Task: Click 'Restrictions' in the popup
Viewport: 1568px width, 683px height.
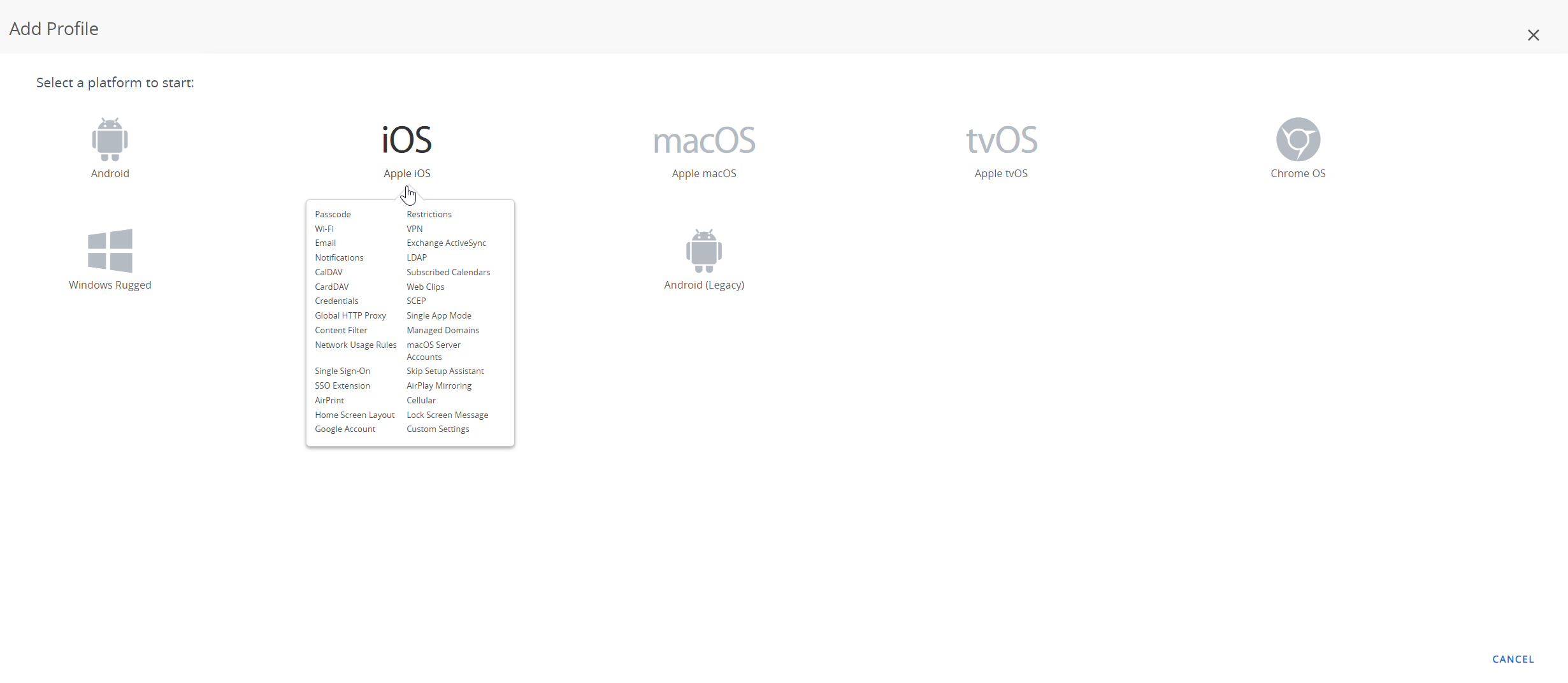Action: [x=429, y=214]
